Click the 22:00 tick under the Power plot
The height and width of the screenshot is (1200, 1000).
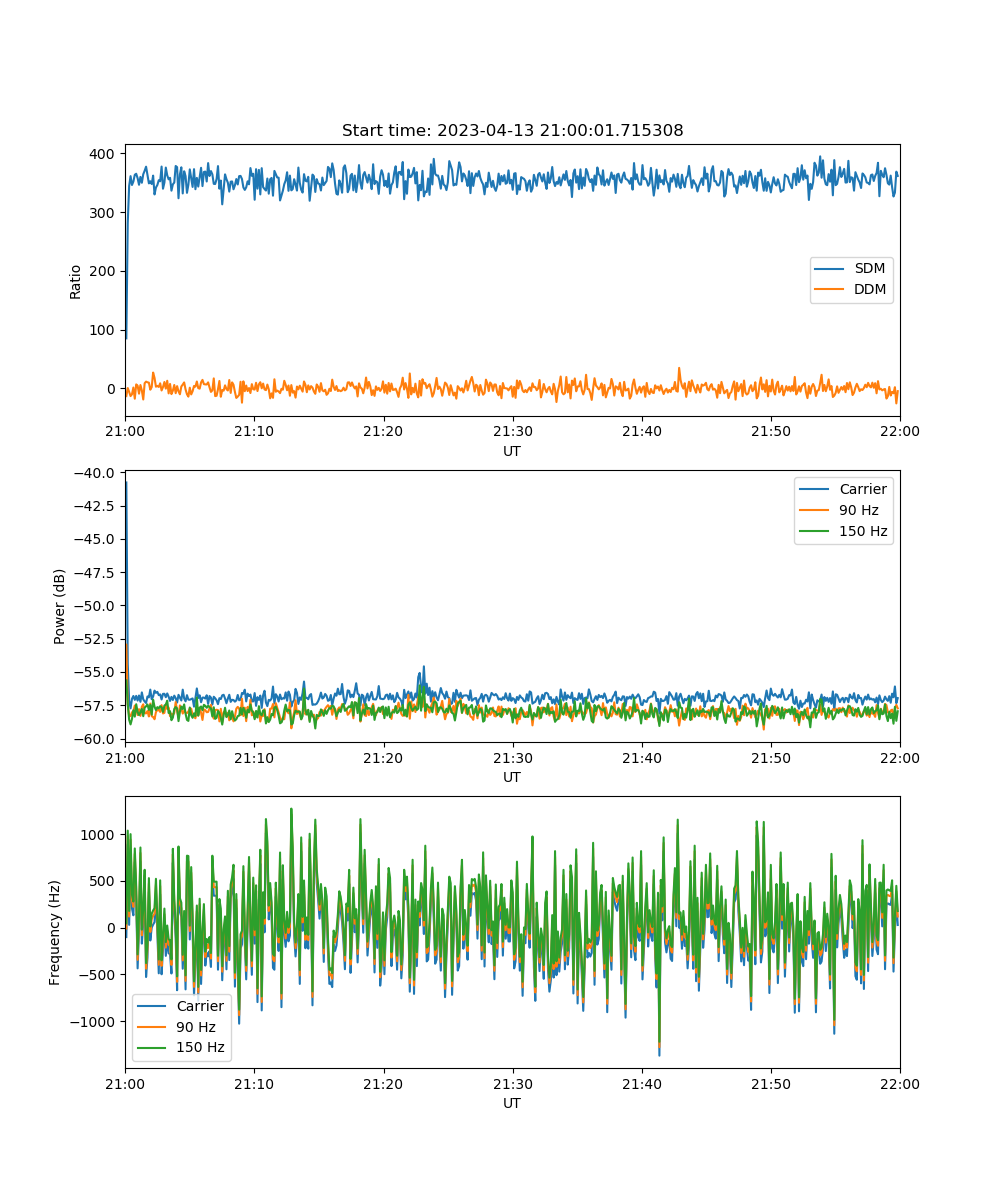899,758
